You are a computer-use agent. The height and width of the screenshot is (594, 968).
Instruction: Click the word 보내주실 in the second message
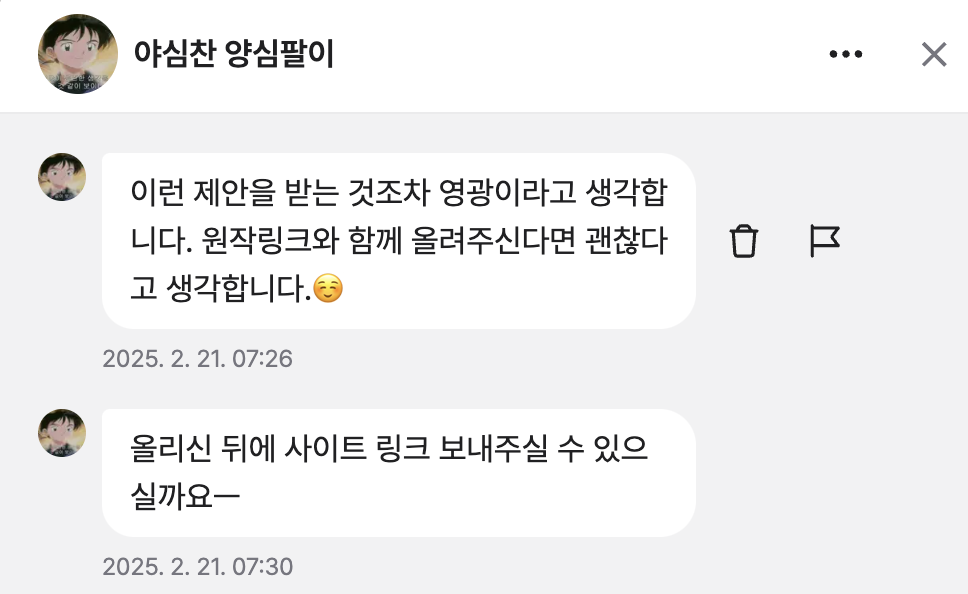click(x=493, y=448)
